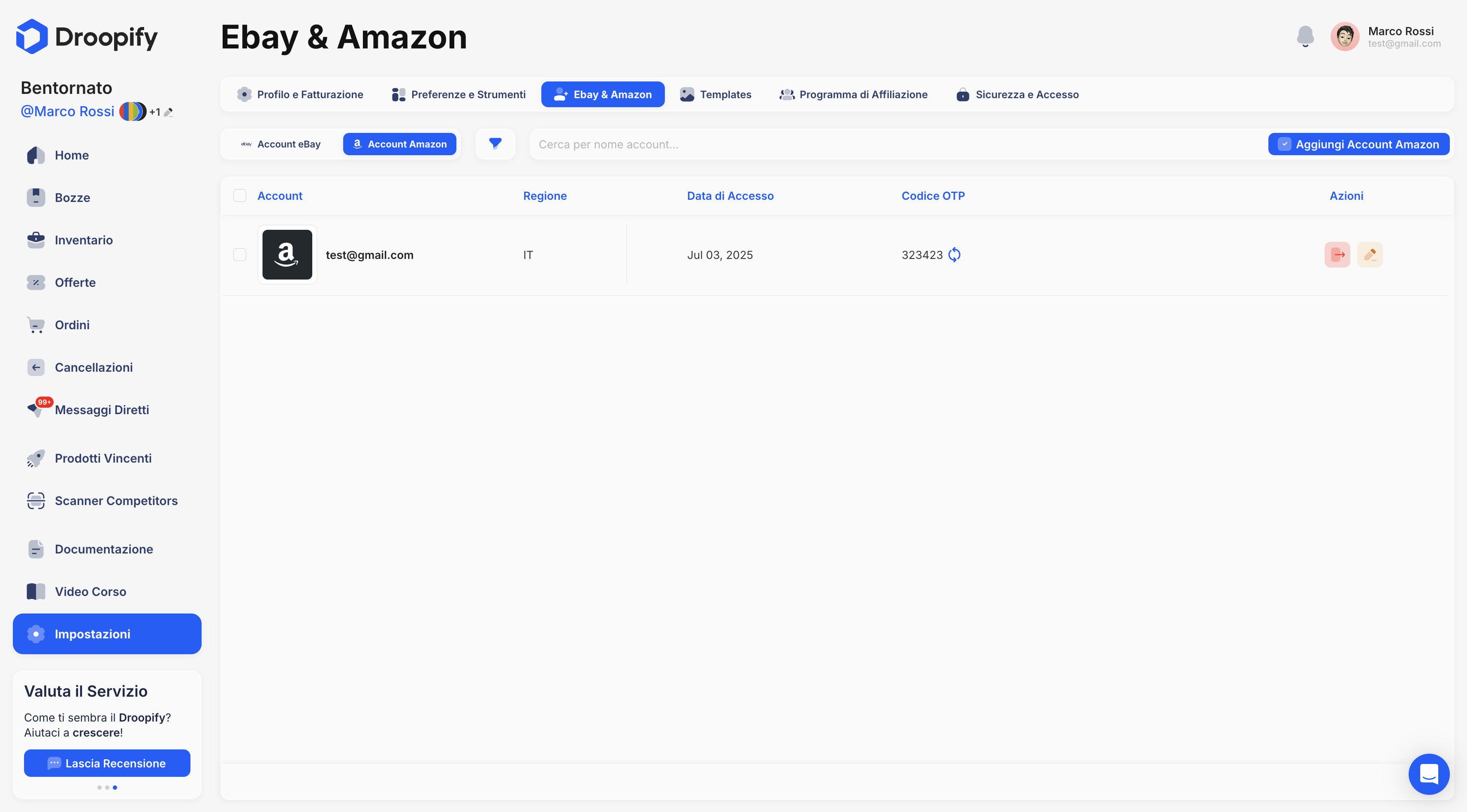Switch to Profilo e Fatturazione tab
This screenshot has width=1467, height=812.
300,94
